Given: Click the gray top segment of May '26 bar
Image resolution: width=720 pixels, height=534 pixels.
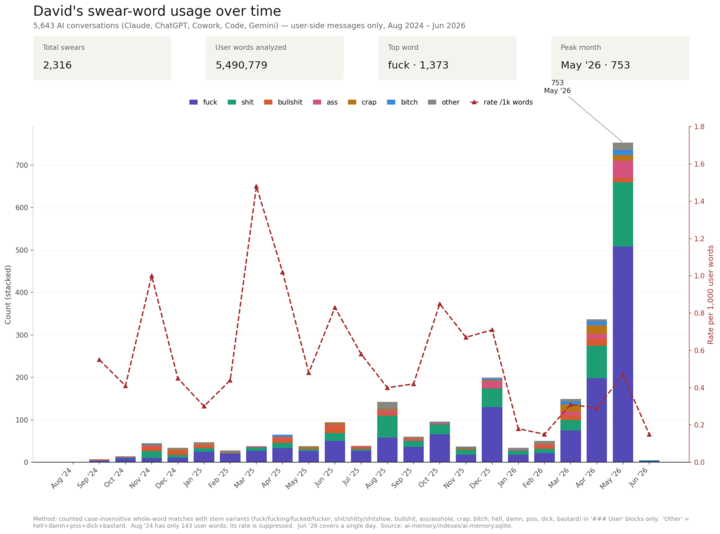Looking at the screenshot, I should tap(623, 146).
